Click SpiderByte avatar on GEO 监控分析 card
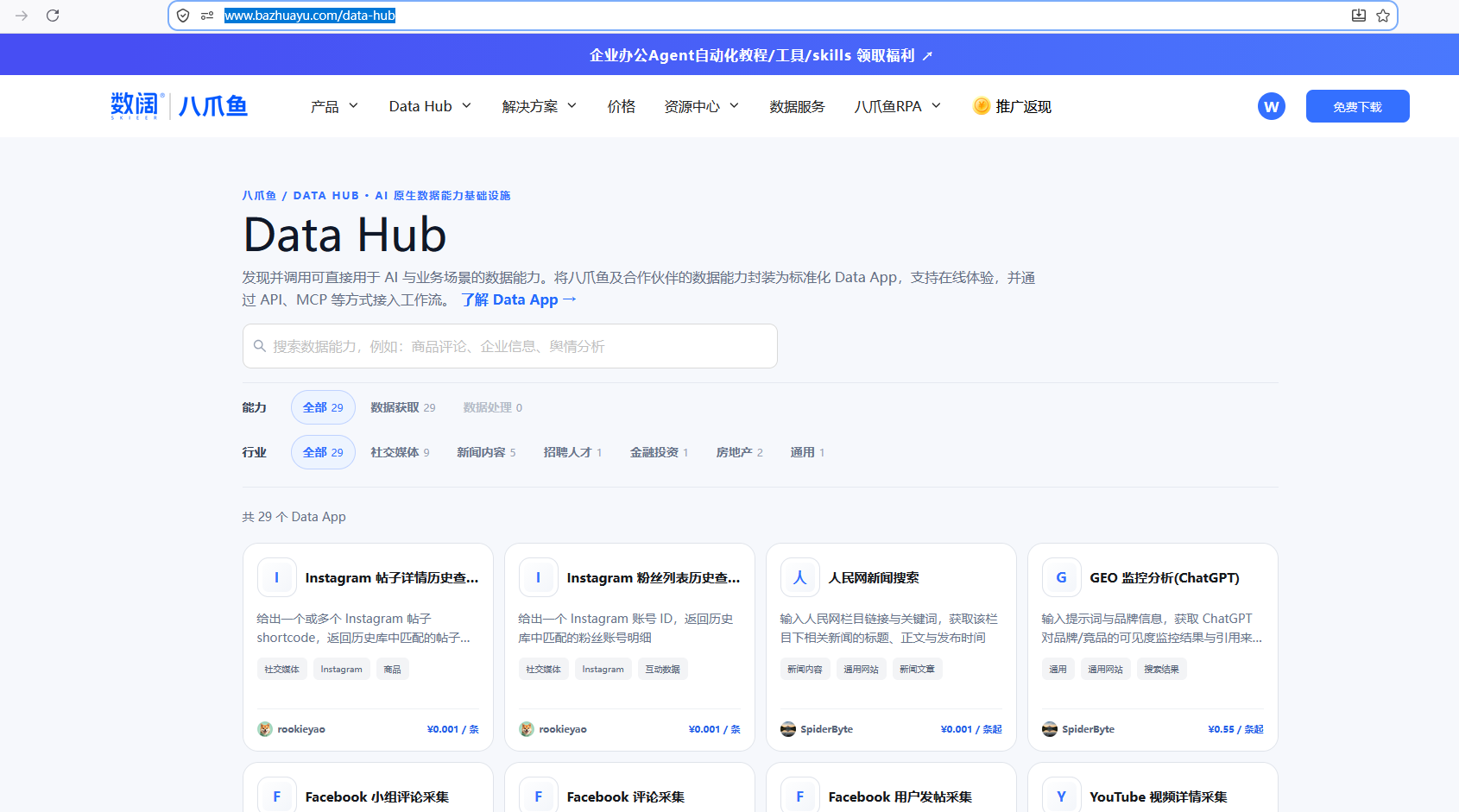Viewport: 1459px width, 812px height. click(x=1050, y=729)
